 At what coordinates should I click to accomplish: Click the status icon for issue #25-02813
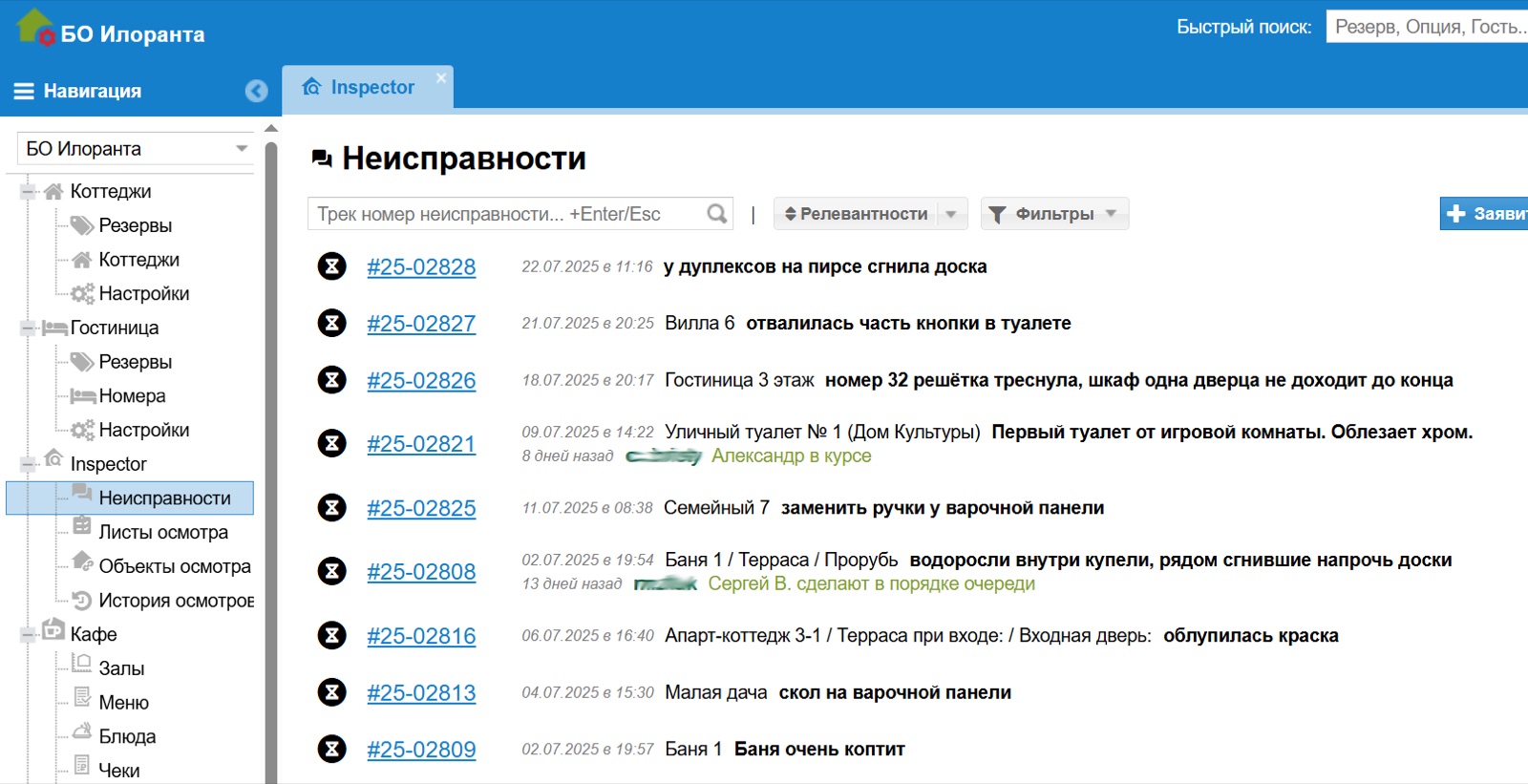click(331, 692)
